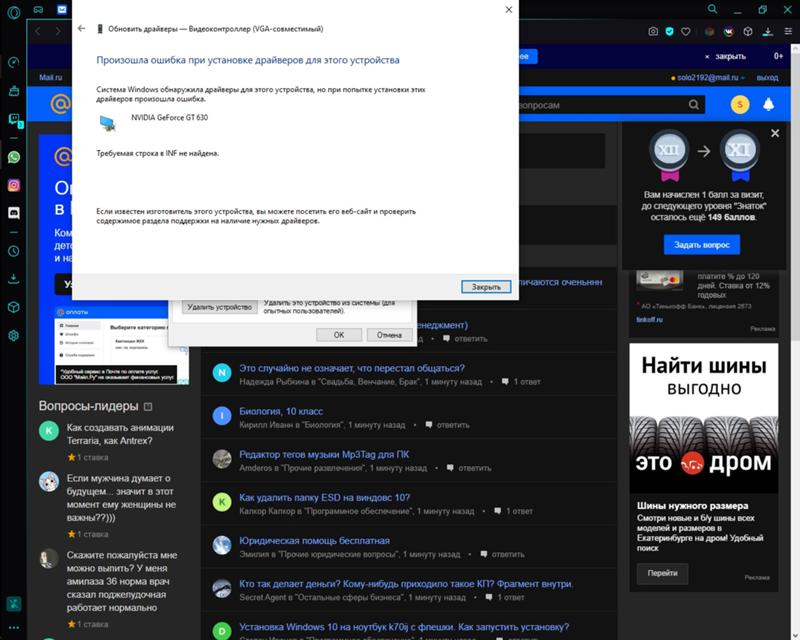800x640 pixels.
Task: Click the выход logout link
Action: pos(767,78)
